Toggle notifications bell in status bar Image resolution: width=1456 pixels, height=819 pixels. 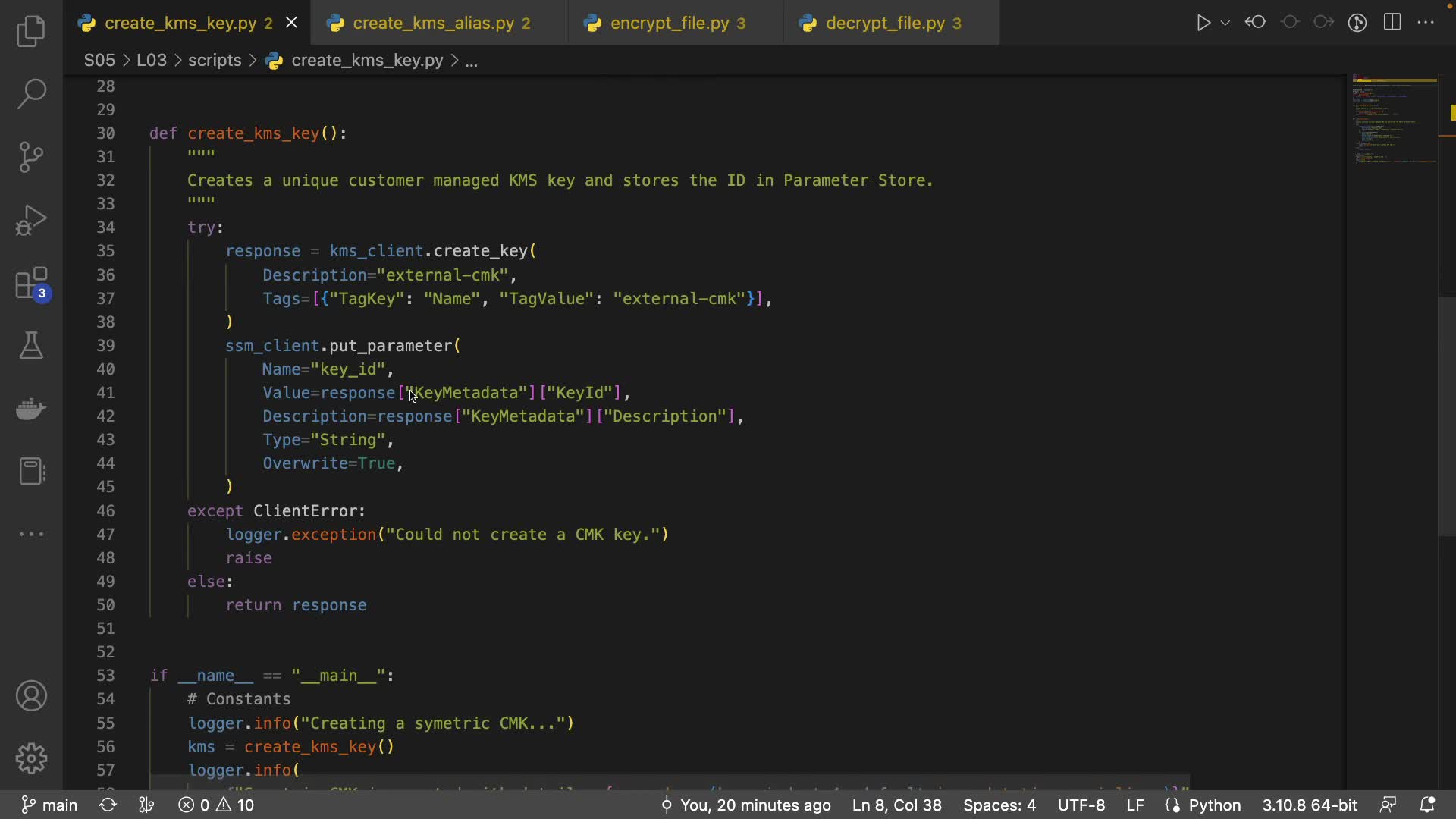pos(1427,805)
